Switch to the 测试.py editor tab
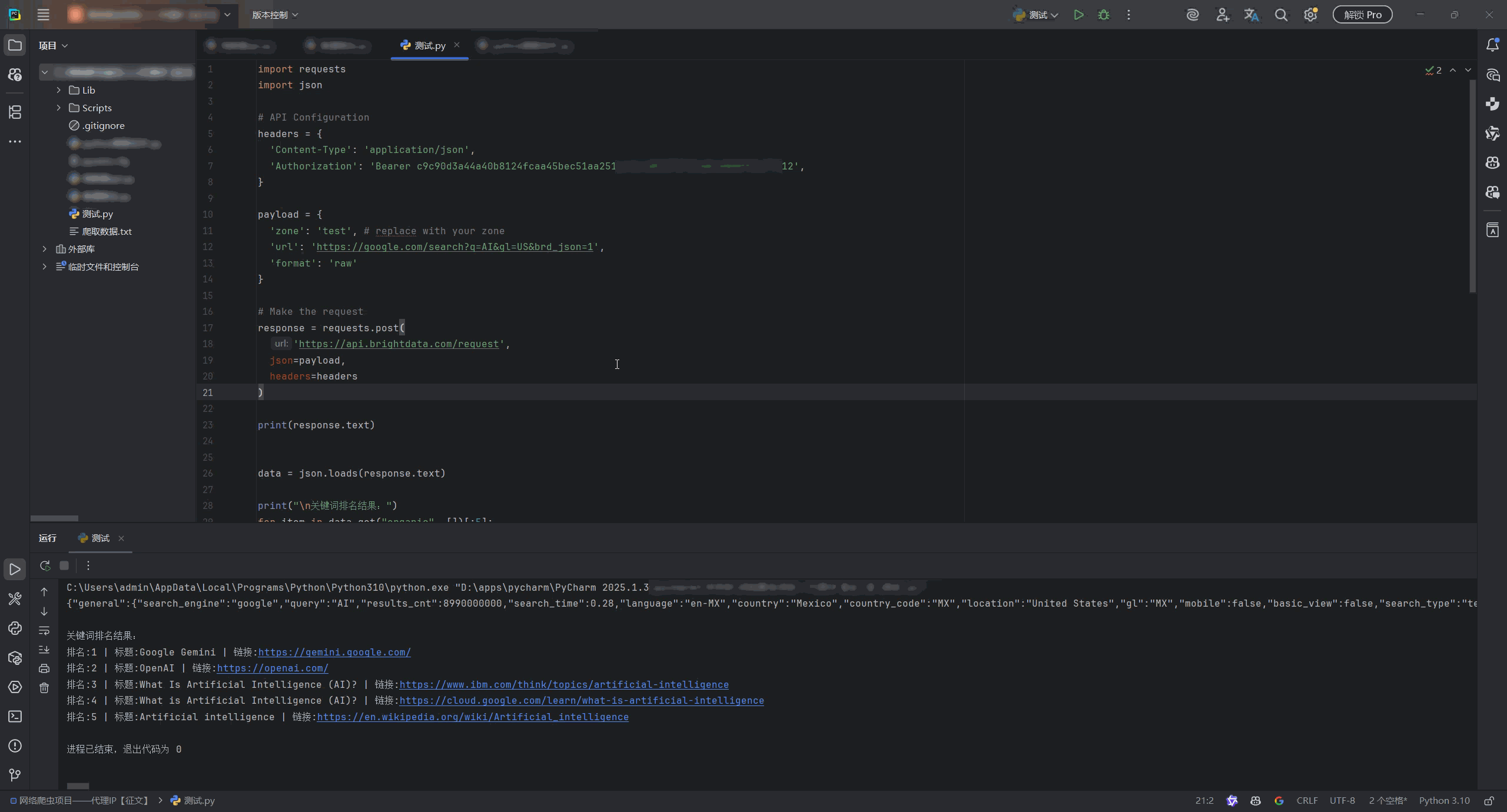 [x=429, y=45]
